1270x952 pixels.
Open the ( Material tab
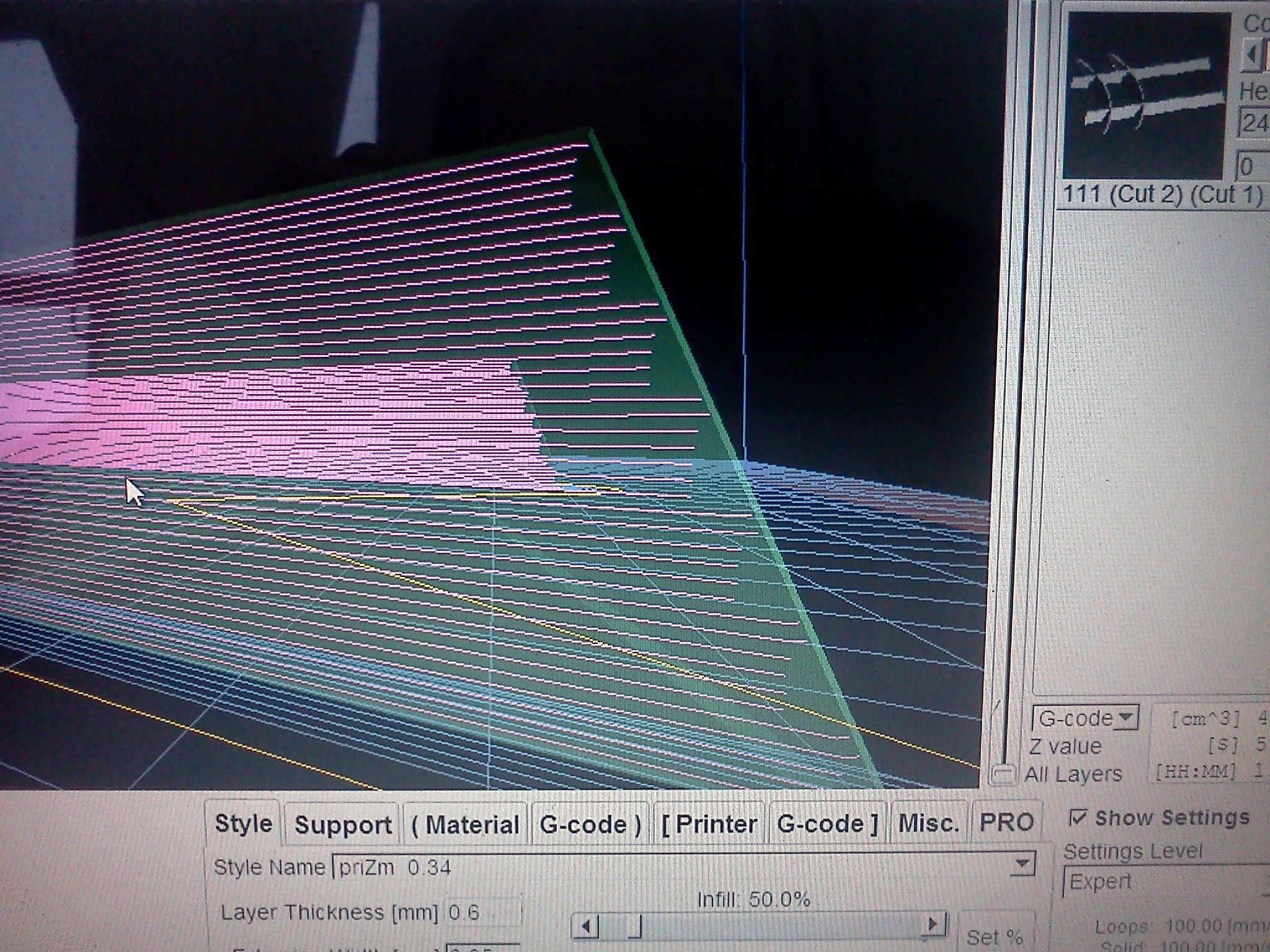tap(465, 824)
